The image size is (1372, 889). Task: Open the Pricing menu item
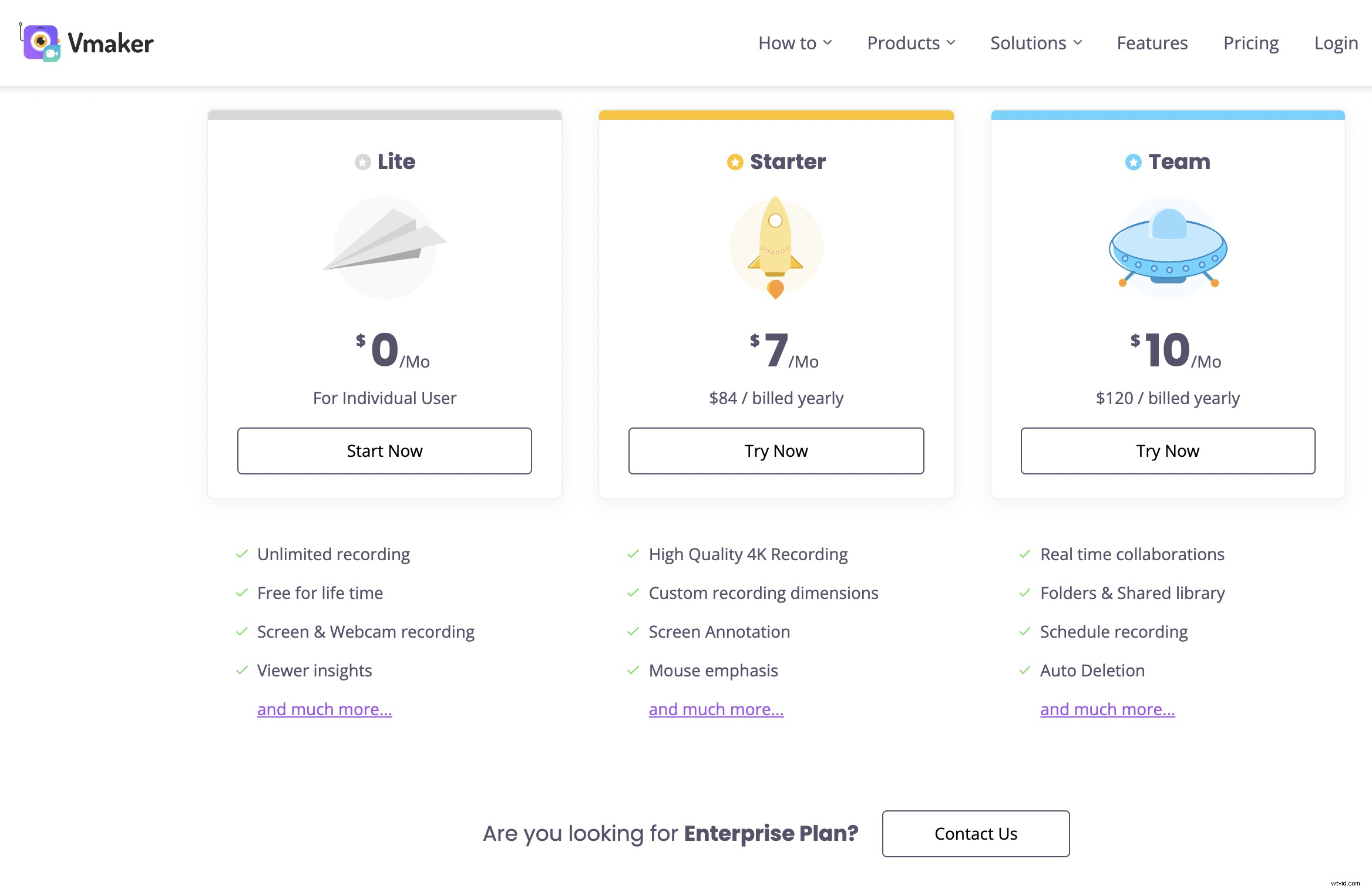[1250, 43]
